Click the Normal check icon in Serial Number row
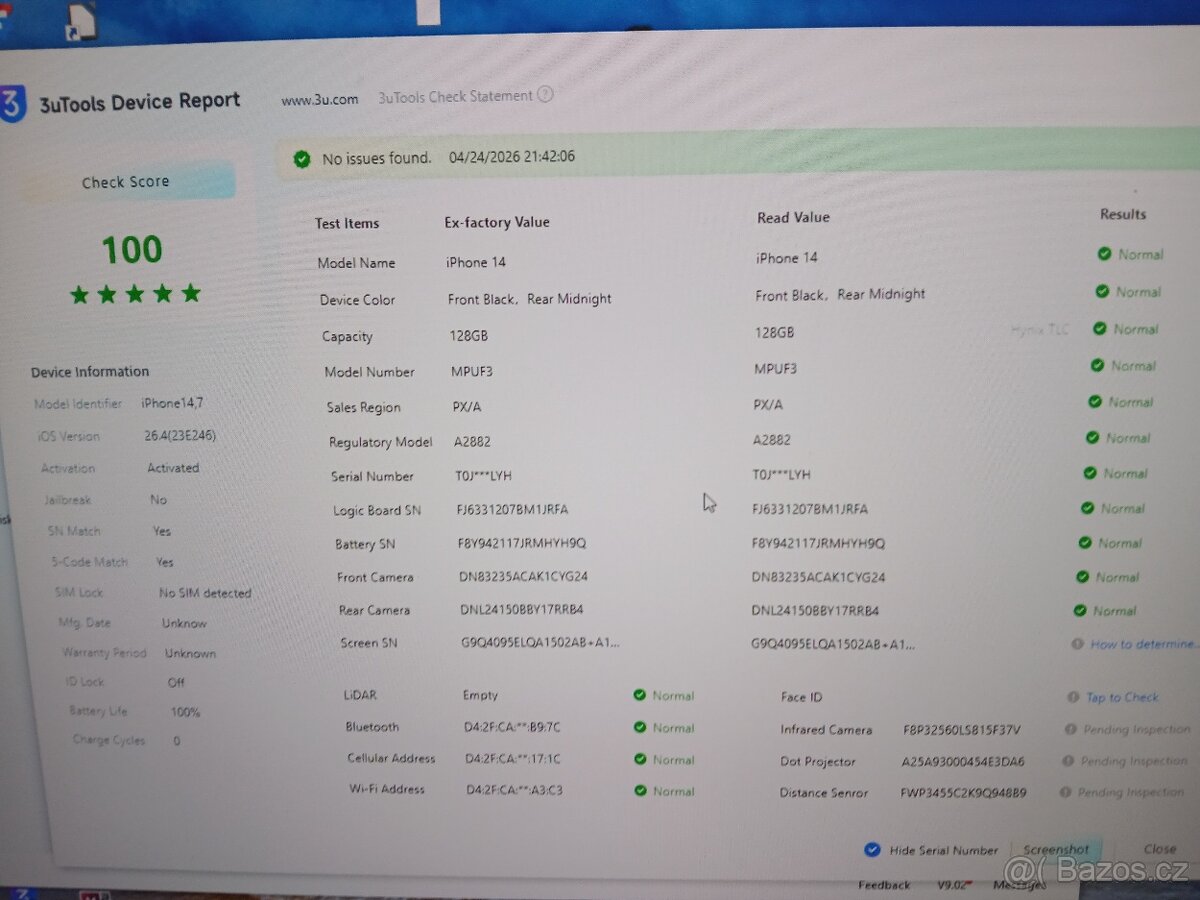Screen dimensions: 1200x900 1090,472
